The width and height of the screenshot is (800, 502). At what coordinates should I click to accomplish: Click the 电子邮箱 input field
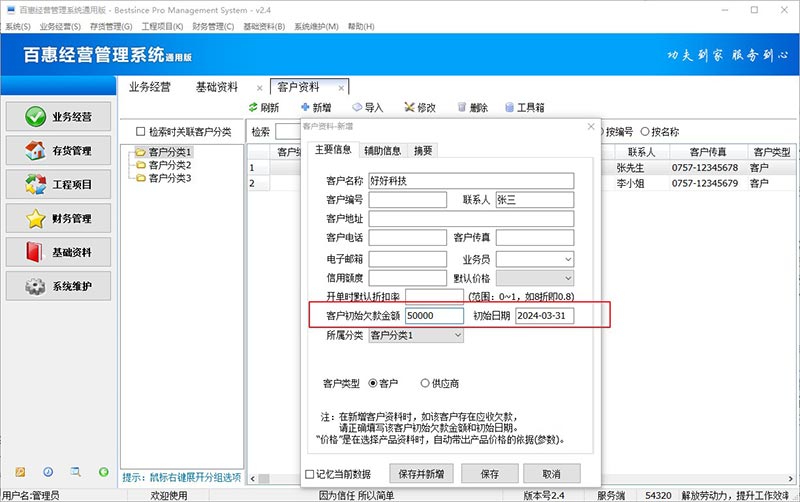click(x=408, y=259)
